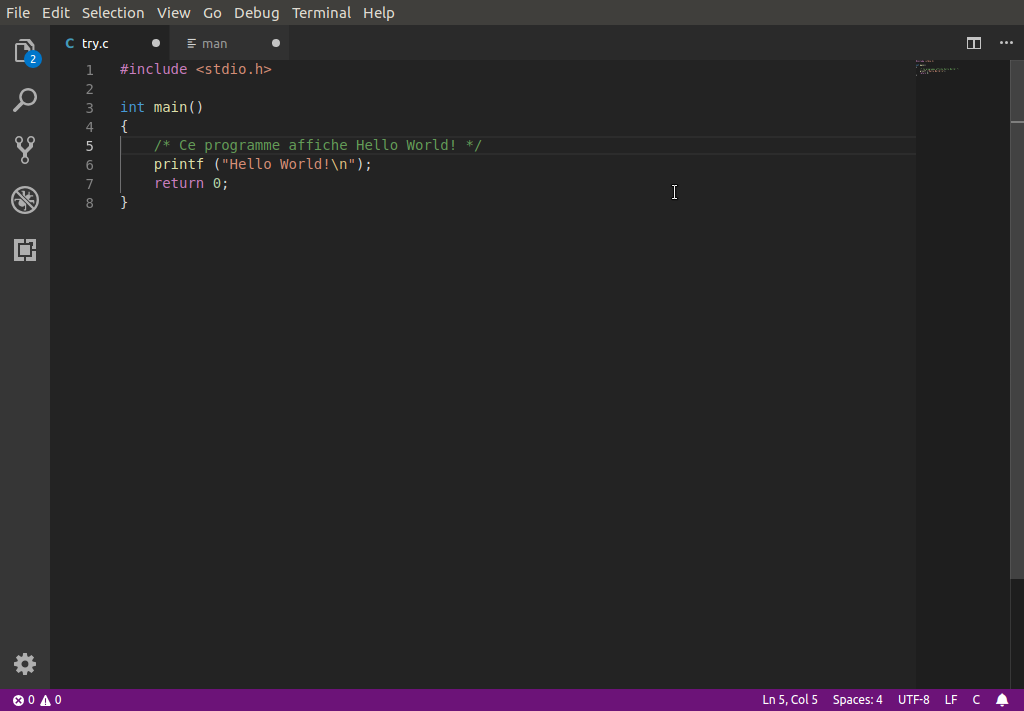Click the Split Editor icon
1024x711 pixels.
pyautogui.click(x=973, y=43)
